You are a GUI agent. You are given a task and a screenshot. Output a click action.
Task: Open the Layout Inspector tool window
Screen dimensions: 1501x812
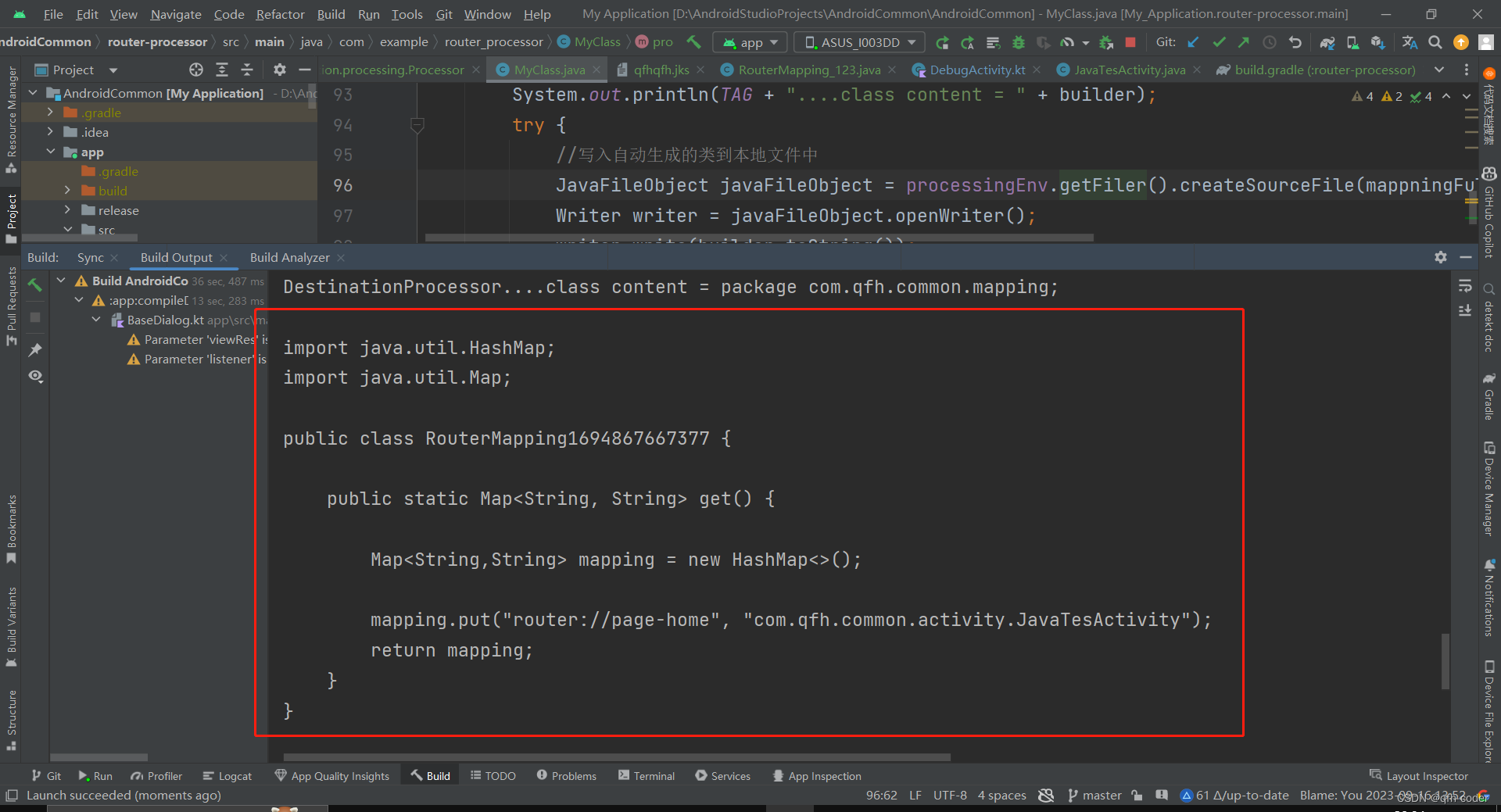coord(1419,776)
